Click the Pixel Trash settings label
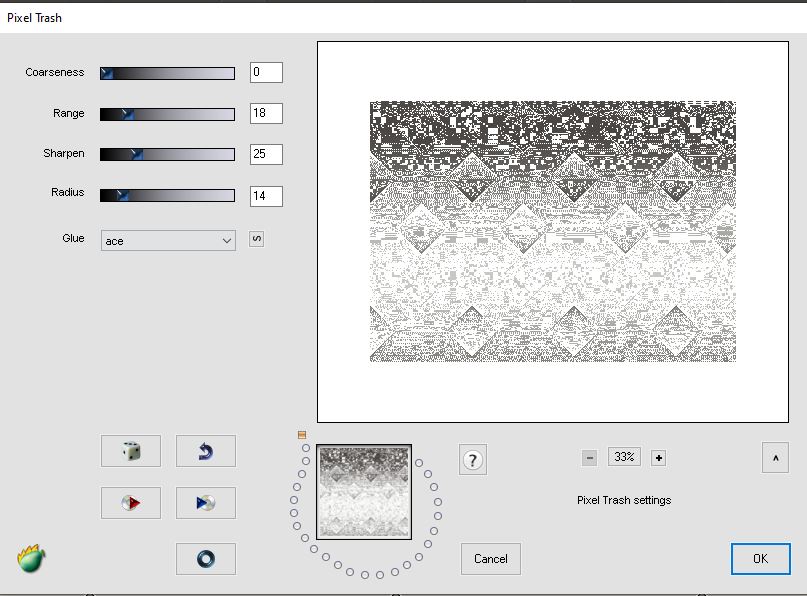The width and height of the screenshot is (807, 596). pyautogui.click(x=624, y=500)
